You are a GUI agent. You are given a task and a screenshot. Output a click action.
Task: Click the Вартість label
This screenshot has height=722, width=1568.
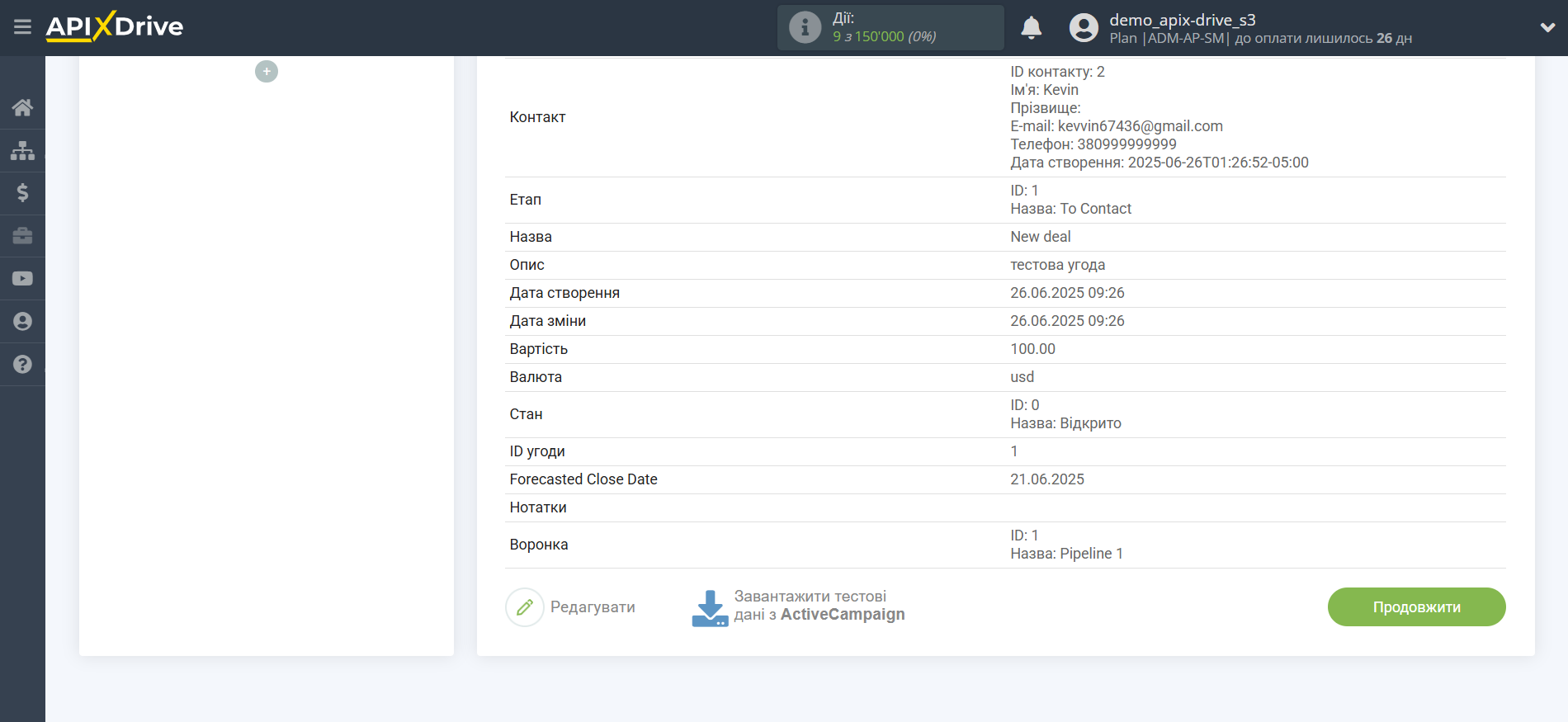pos(539,349)
